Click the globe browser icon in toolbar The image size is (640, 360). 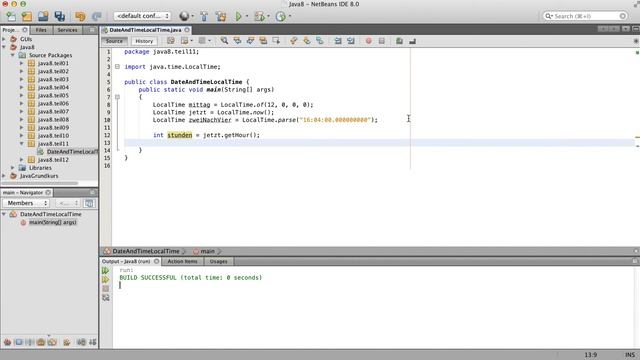[x=184, y=16]
